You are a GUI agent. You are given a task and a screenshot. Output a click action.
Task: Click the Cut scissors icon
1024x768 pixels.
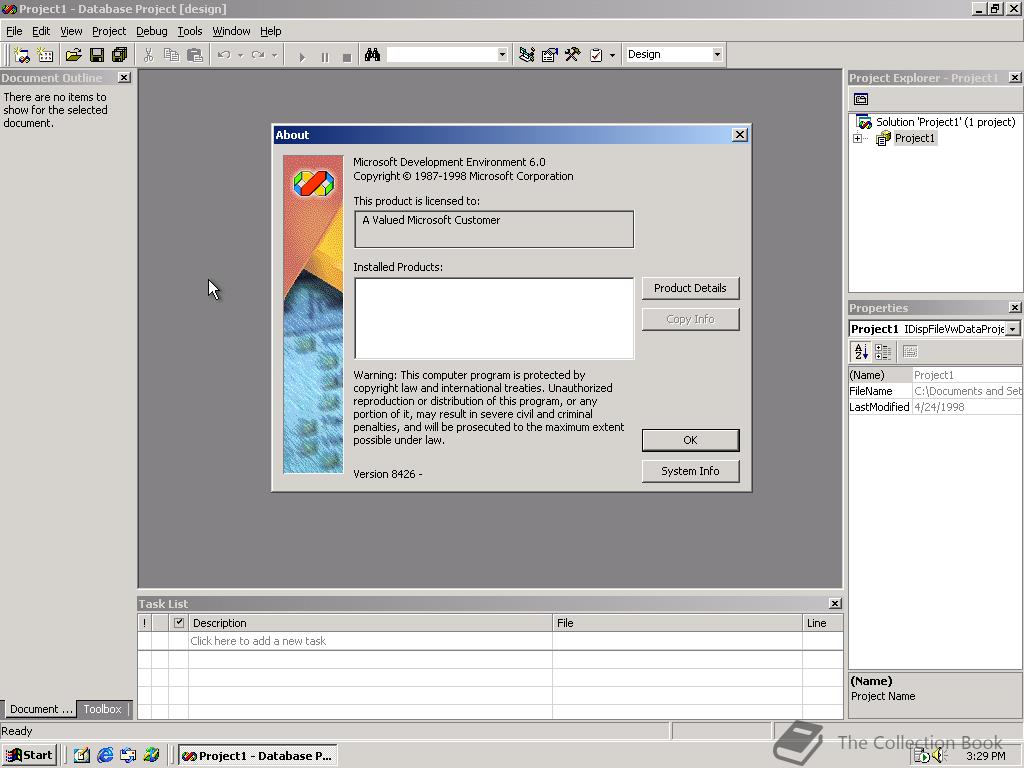[148, 55]
